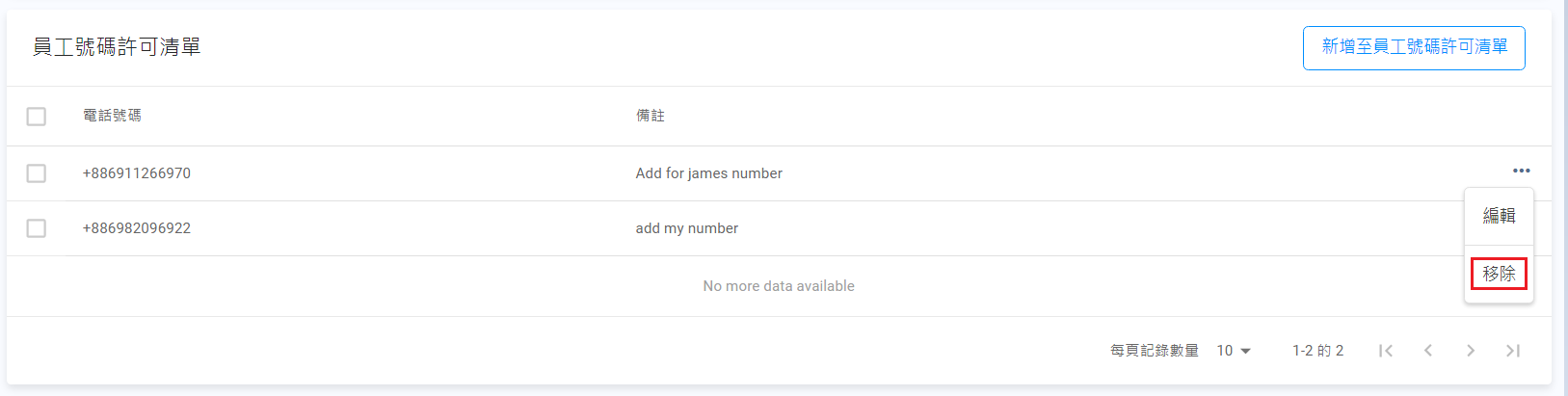Open the more options menu for +886911266970
The image size is (1568, 396).
(x=1521, y=172)
